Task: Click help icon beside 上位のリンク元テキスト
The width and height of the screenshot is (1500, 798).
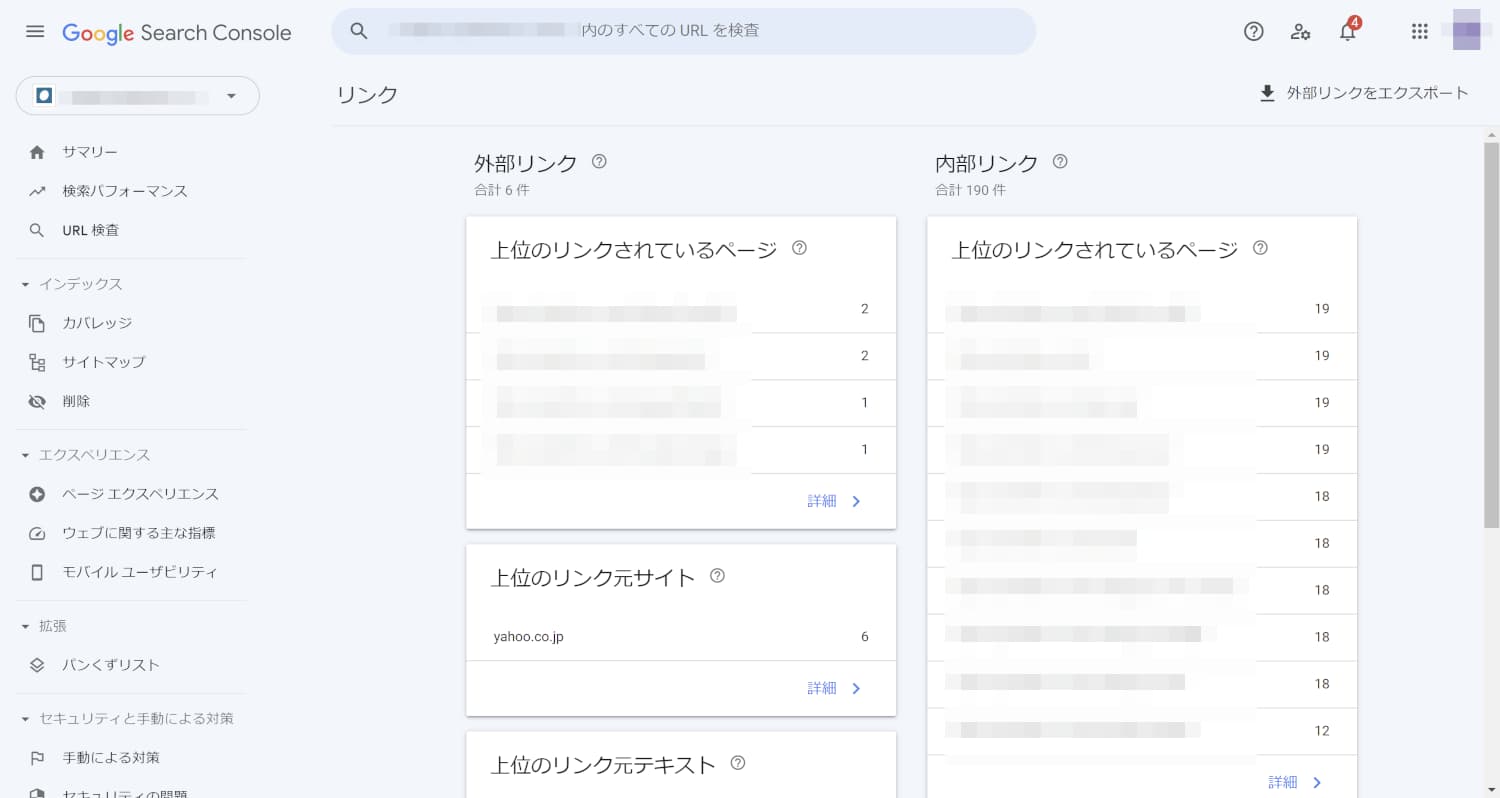Action: click(x=738, y=763)
